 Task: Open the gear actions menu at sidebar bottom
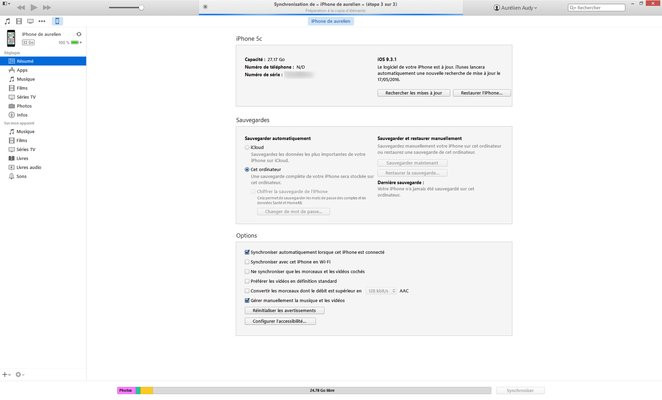[19, 374]
